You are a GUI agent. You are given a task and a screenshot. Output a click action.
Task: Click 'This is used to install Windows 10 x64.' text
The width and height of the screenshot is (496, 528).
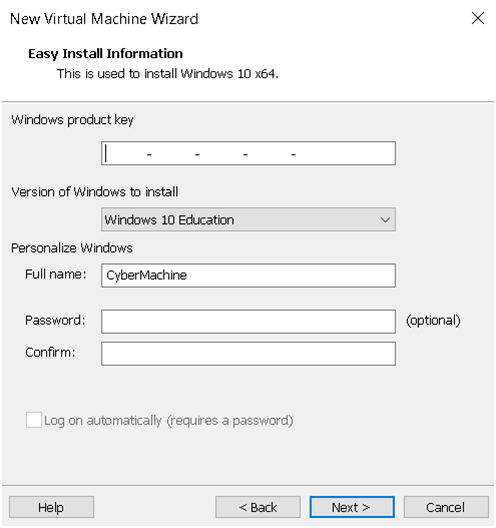point(168,73)
